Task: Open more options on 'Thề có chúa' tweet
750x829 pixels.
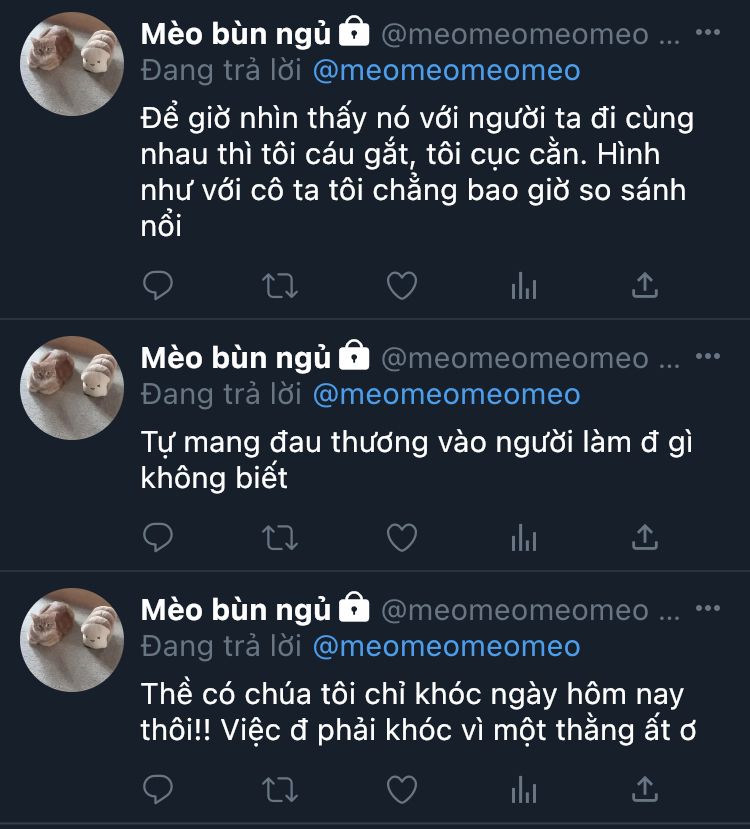Action: click(x=708, y=608)
